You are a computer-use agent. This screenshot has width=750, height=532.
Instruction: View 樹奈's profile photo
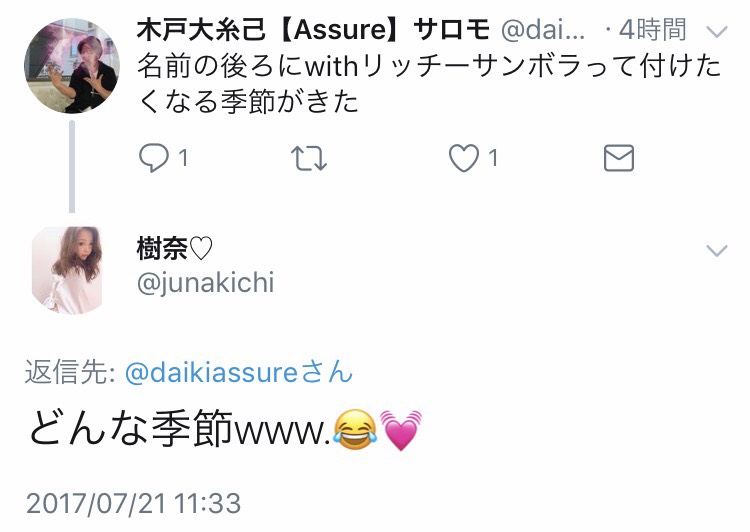[x=67, y=270]
